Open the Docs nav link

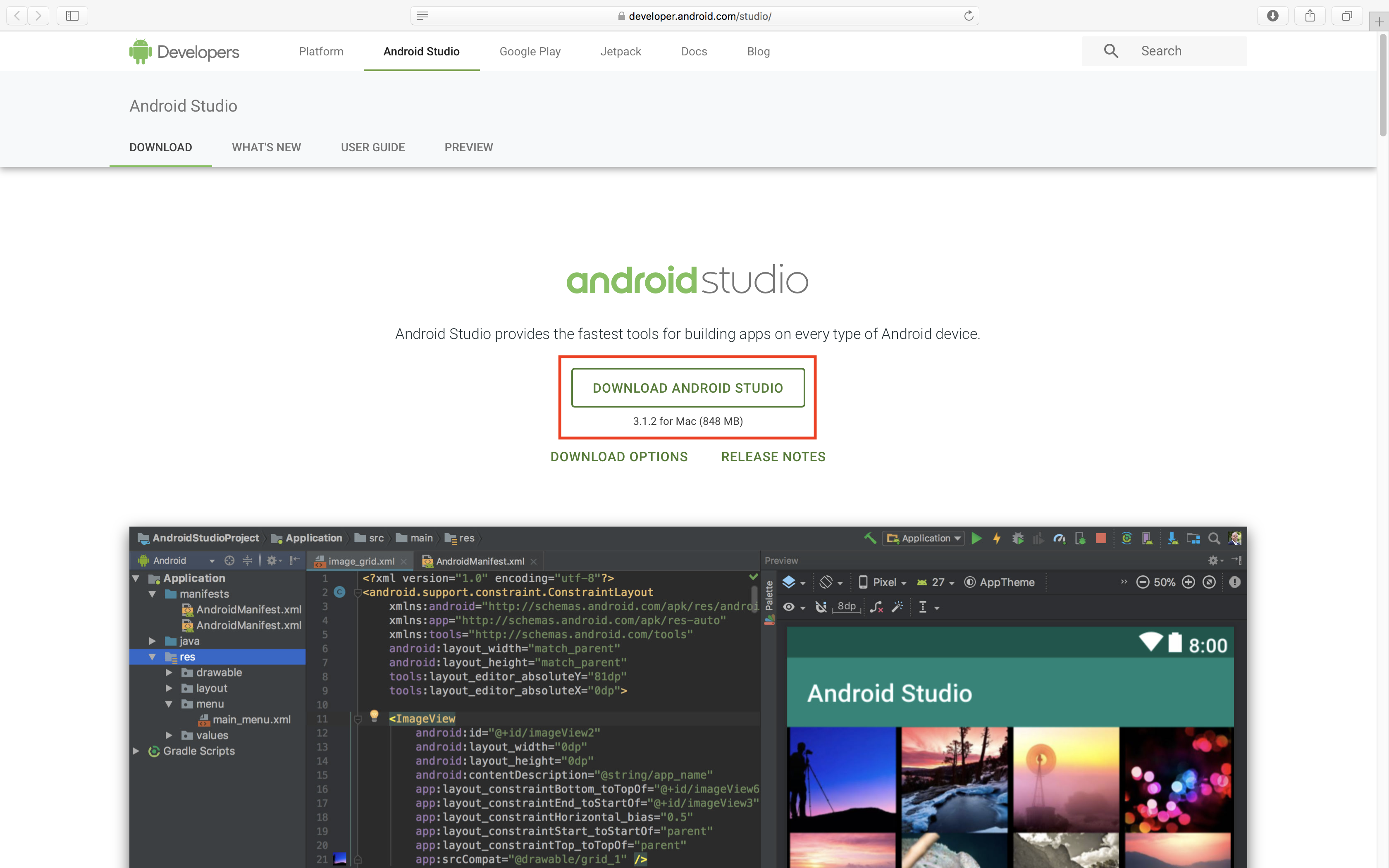[694, 52]
